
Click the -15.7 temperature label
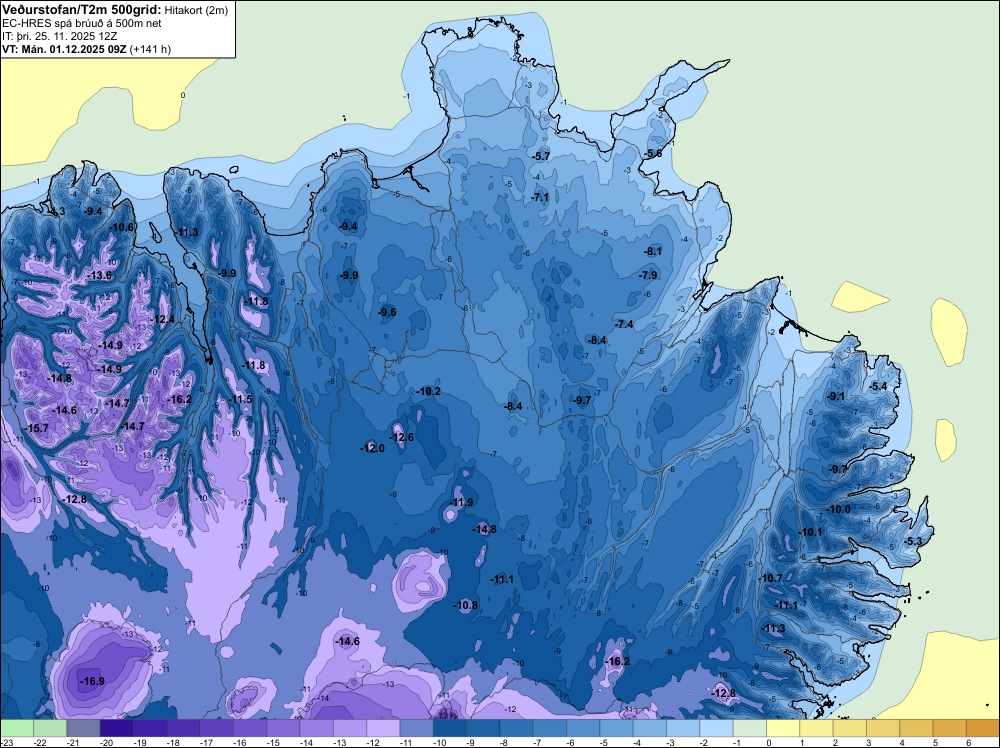pos(36,428)
